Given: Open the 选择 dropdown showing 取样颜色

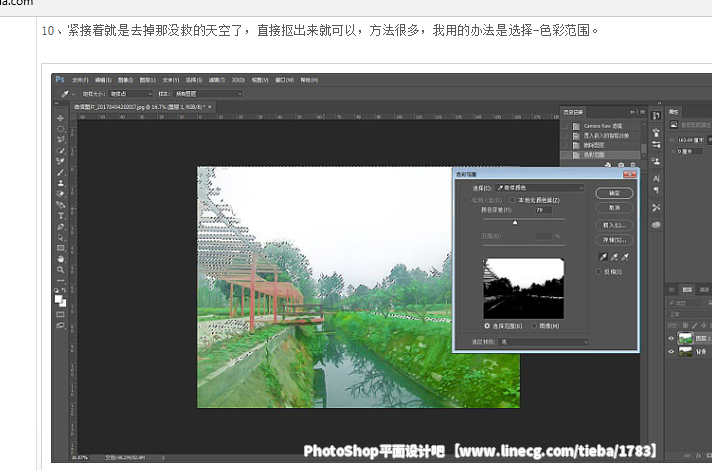Looking at the screenshot, I should [x=540, y=188].
